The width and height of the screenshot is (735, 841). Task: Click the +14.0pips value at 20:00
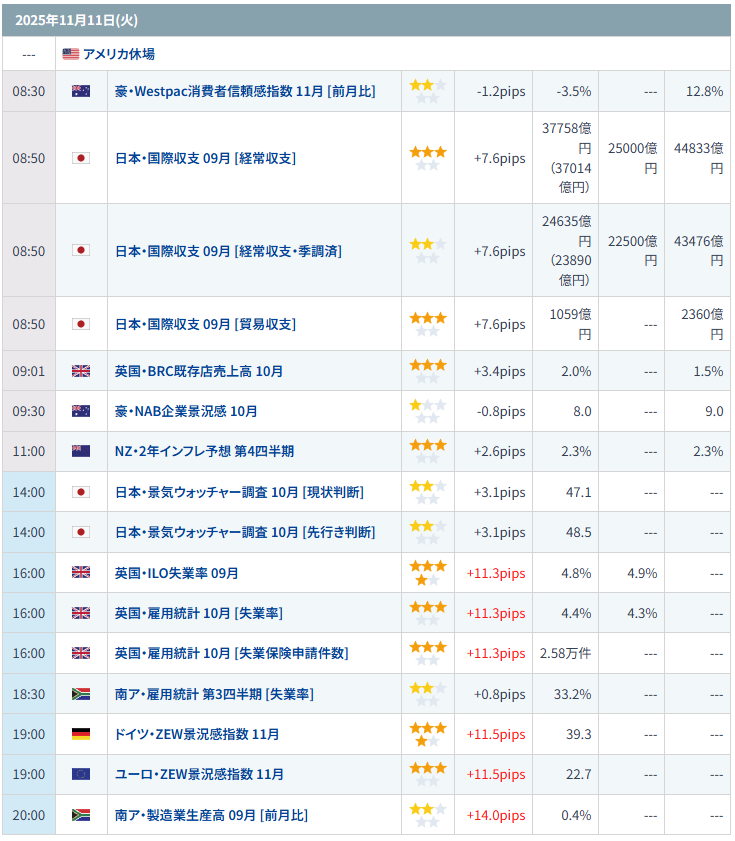click(495, 815)
